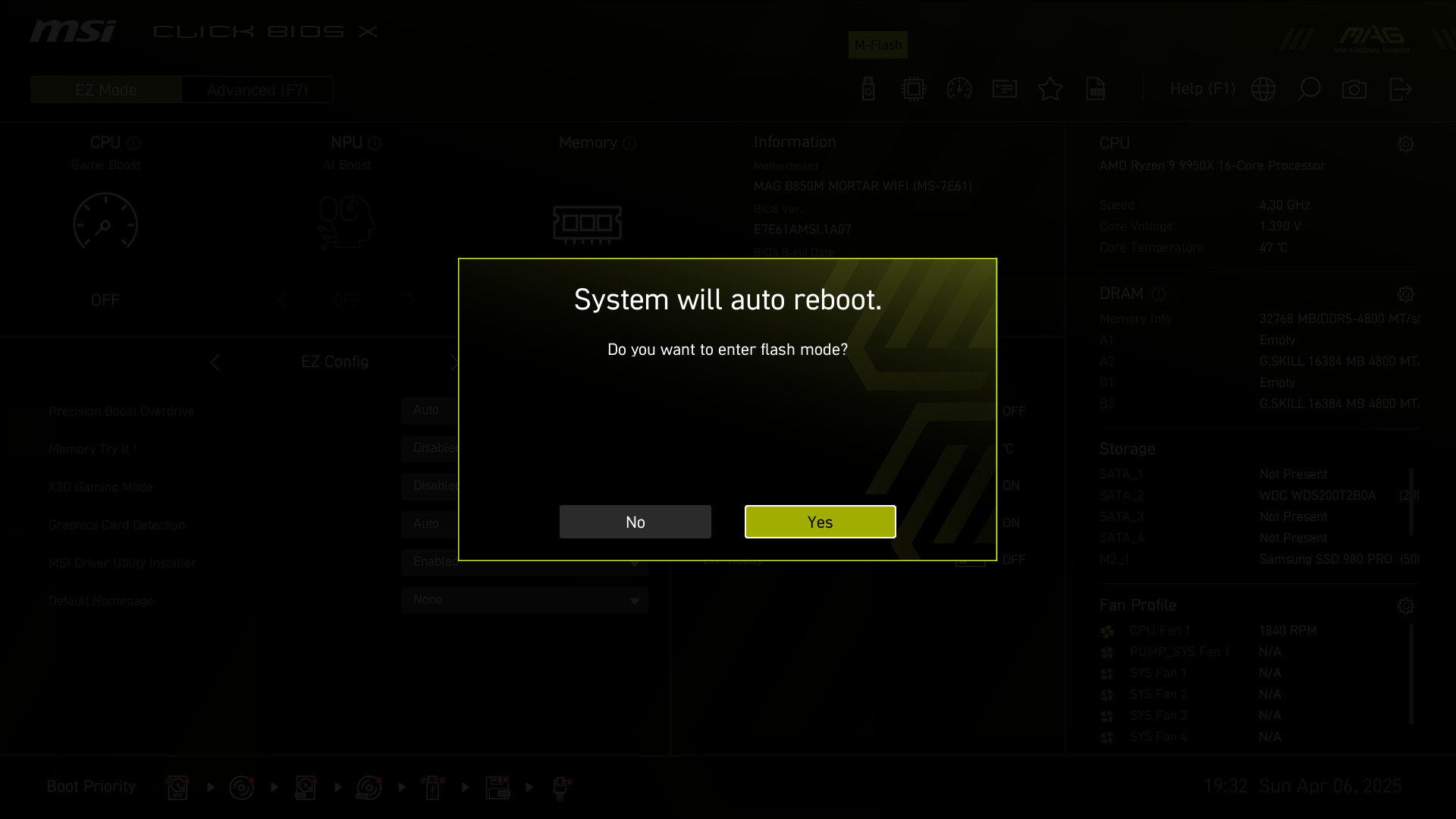This screenshot has height=819, width=1456.
Task: Open DRAM panel settings gear
Action: tap(1406, 294)
